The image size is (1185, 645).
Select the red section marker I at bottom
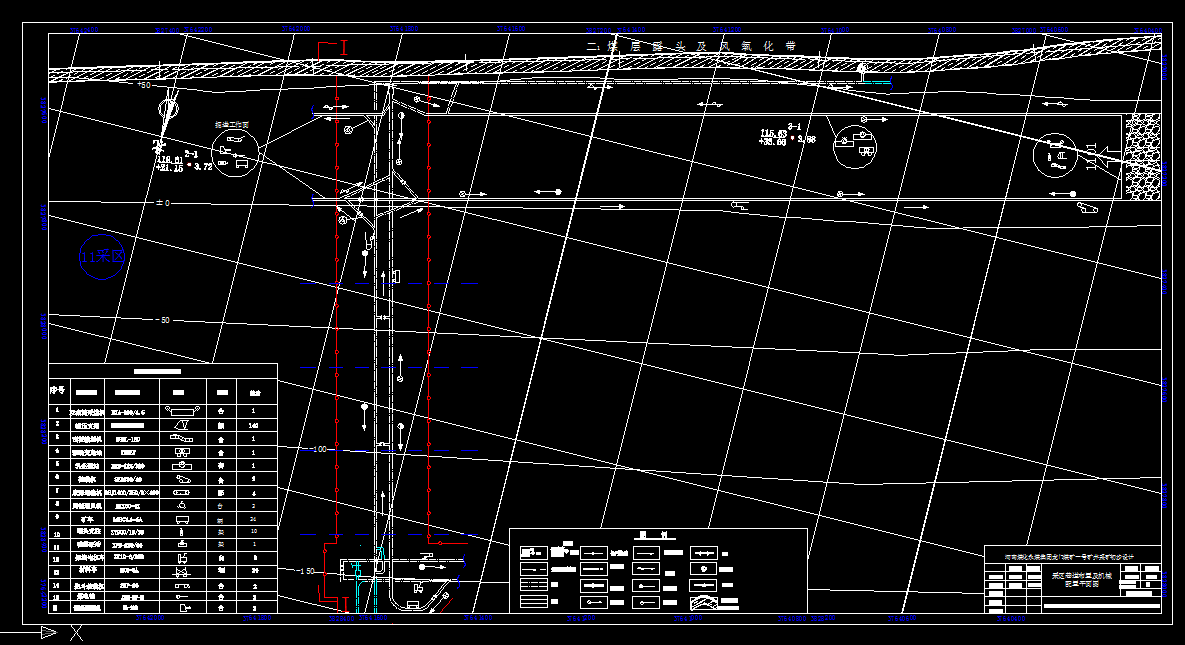pos(345,604)
